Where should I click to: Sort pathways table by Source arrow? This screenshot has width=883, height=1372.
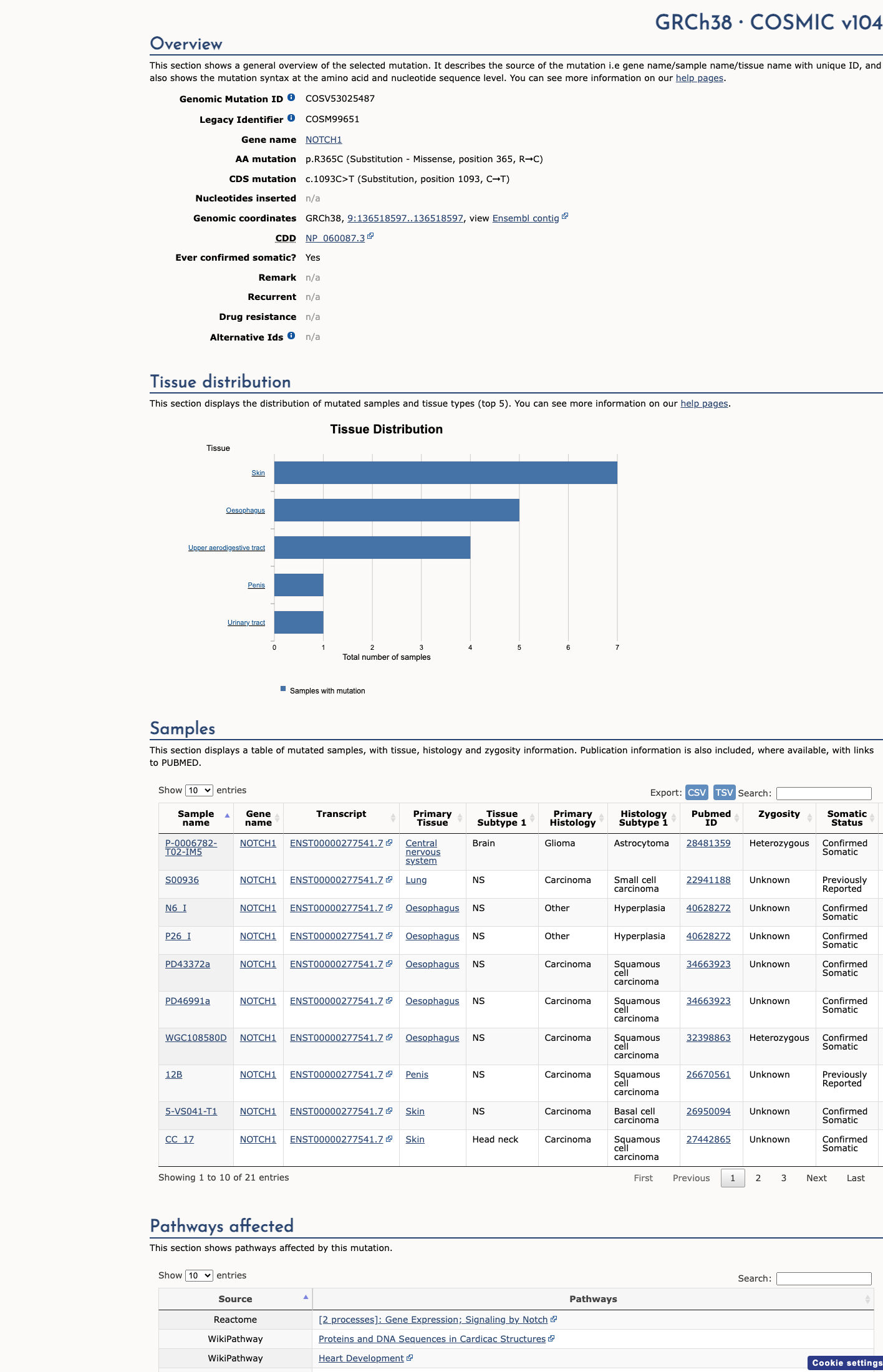306,1297
